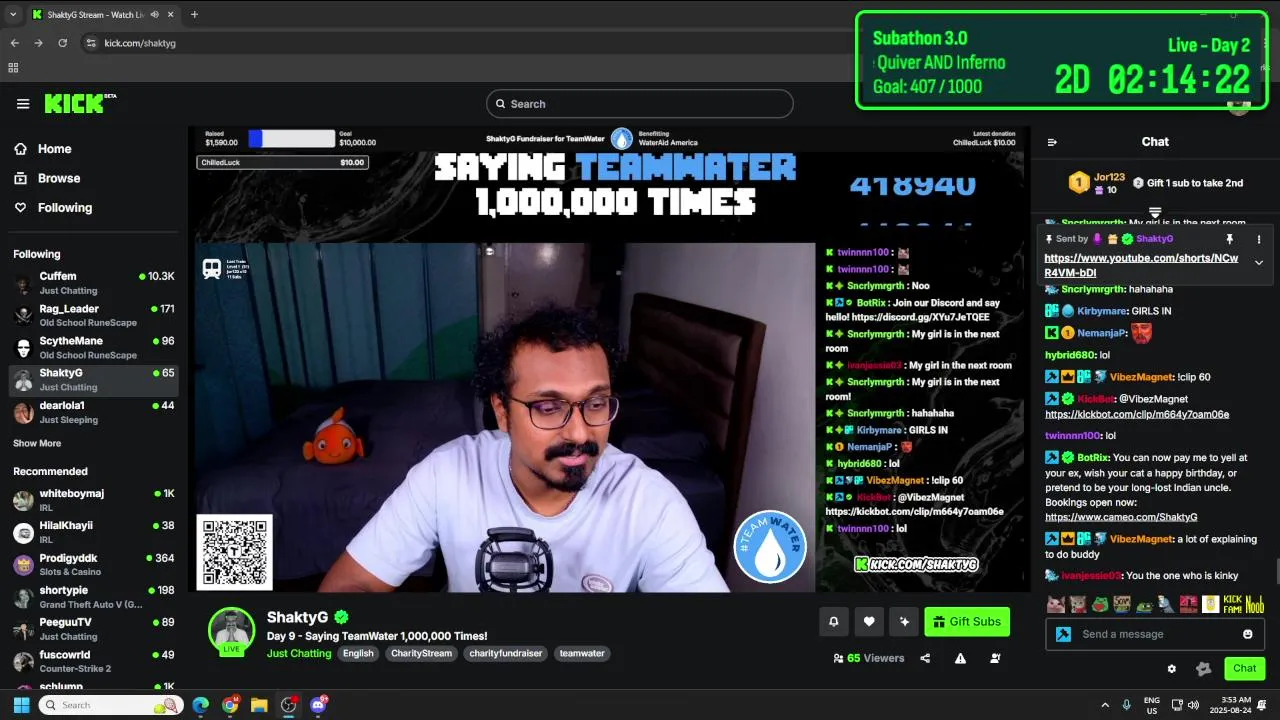The image size is (1280, 720).
Task: Click the sparkle subscribe icon
Action: coord(904,622)
